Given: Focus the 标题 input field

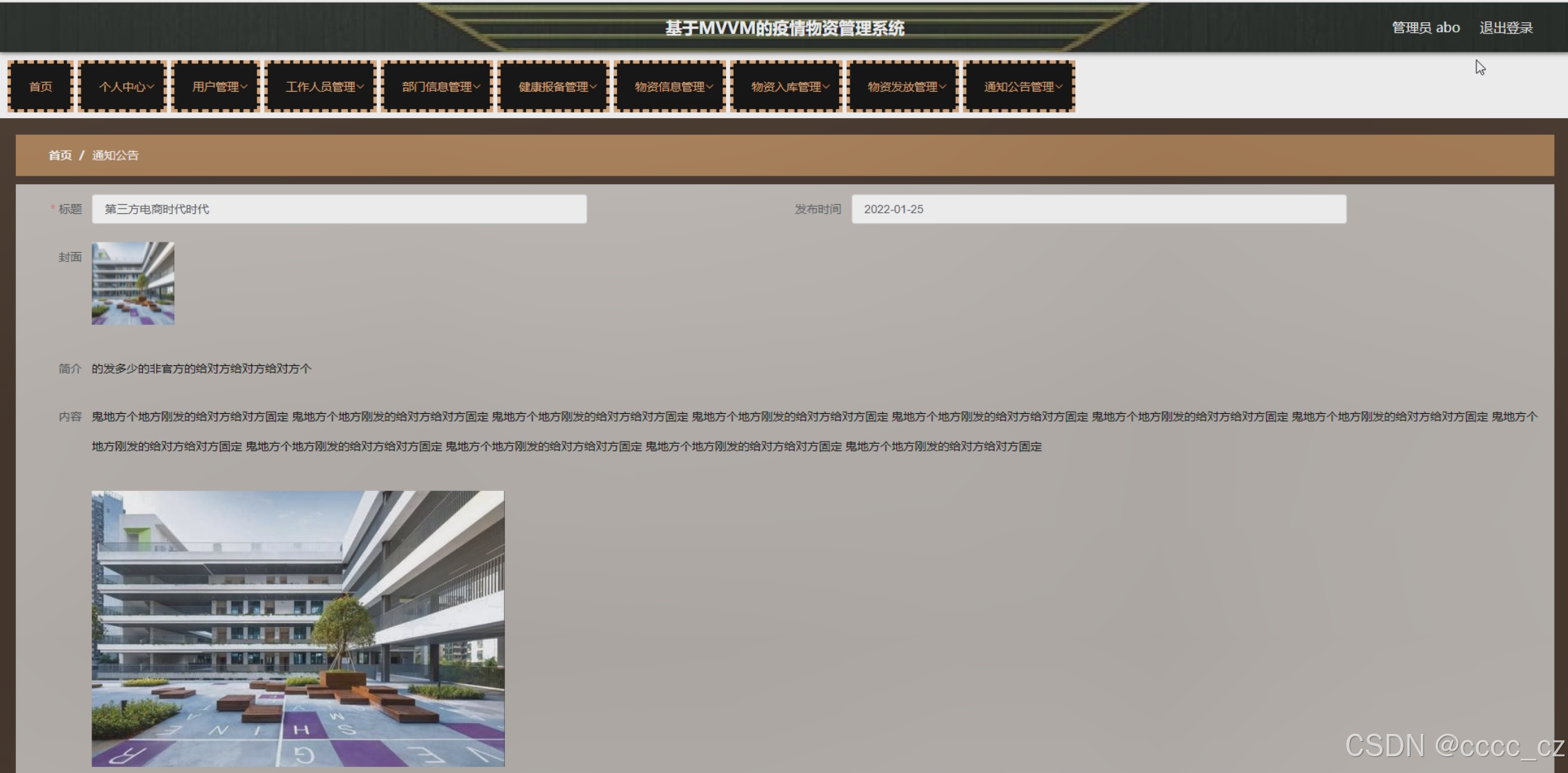Looking at the screenshot, I should coord(339,209).
